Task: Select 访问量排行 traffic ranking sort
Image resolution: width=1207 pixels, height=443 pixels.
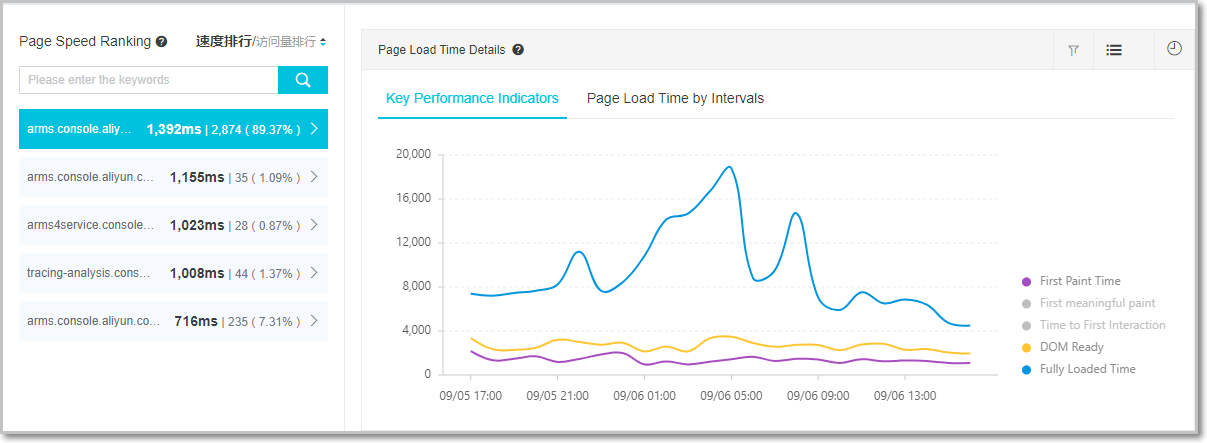Action: 286,42
